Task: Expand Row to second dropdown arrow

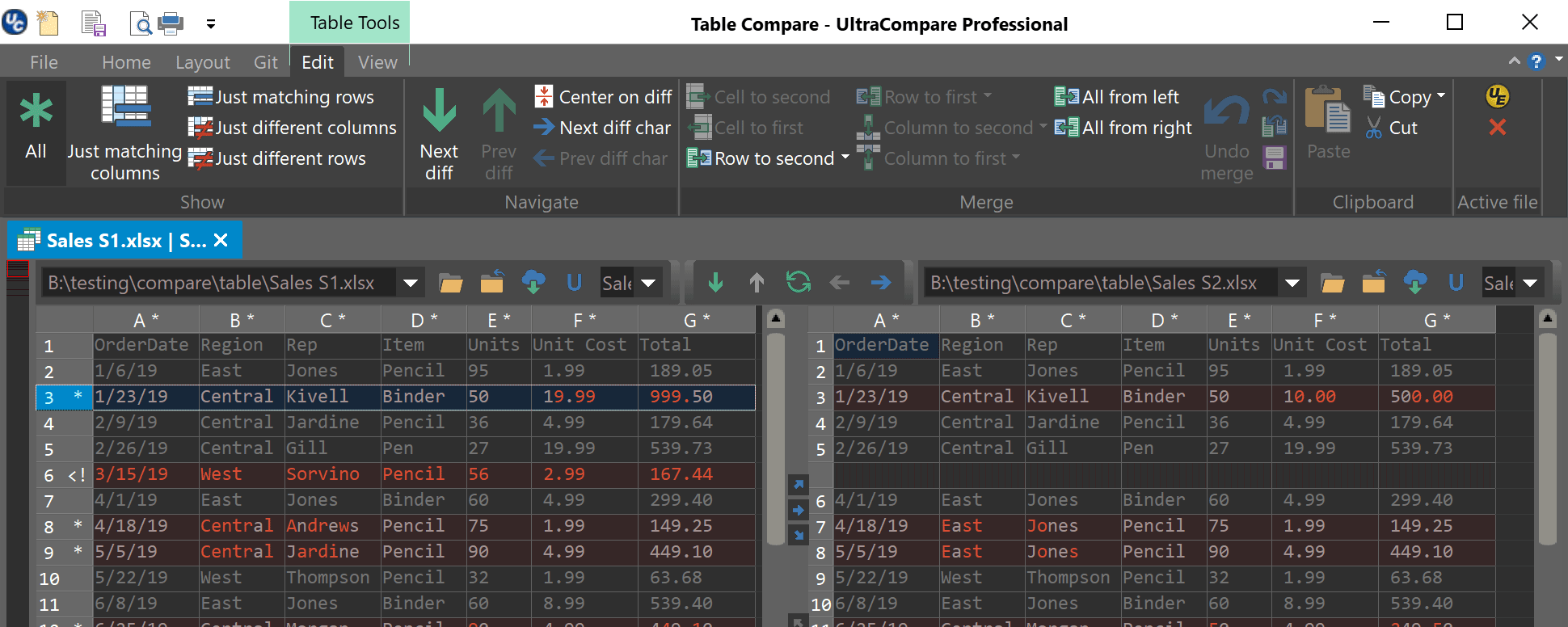Action: (x=845, y=158)
